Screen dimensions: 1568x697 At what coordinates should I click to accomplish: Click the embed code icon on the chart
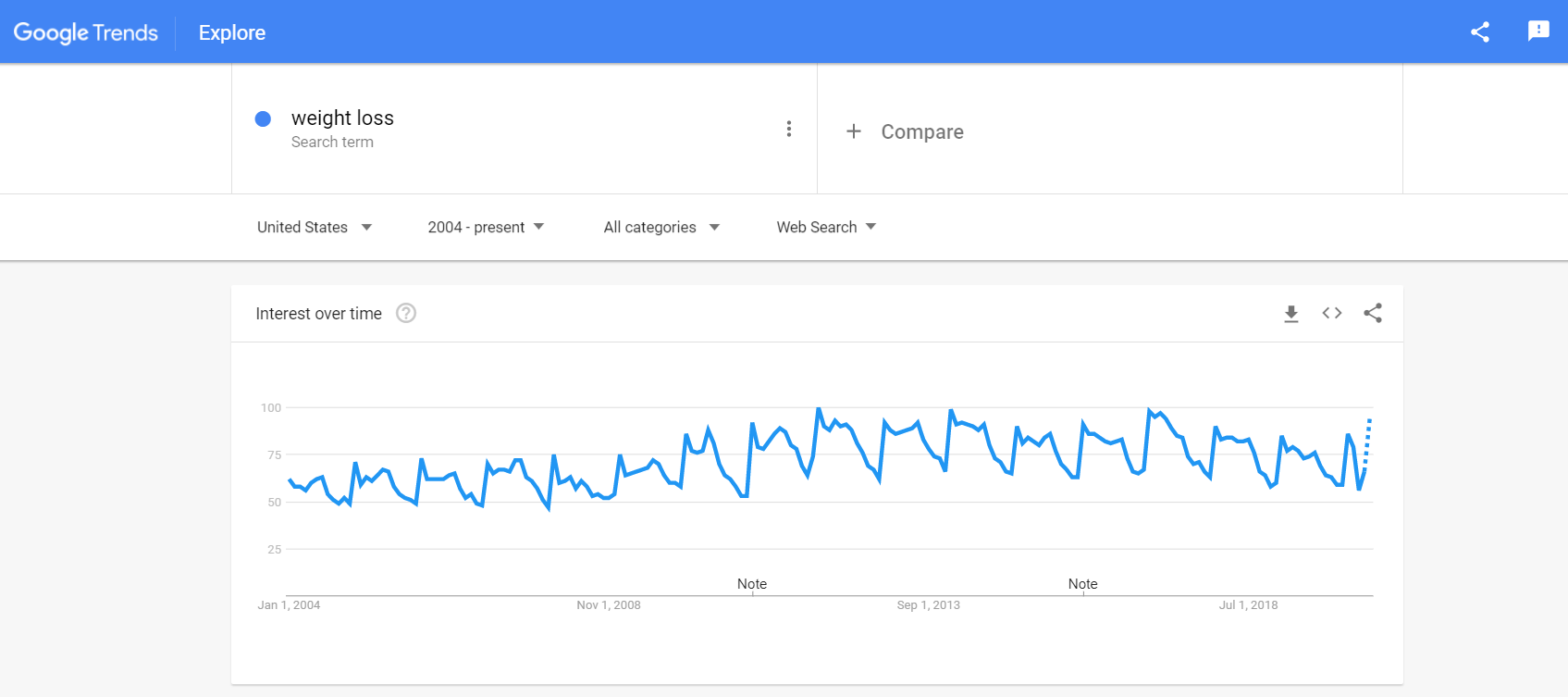tap(1332, 313)
